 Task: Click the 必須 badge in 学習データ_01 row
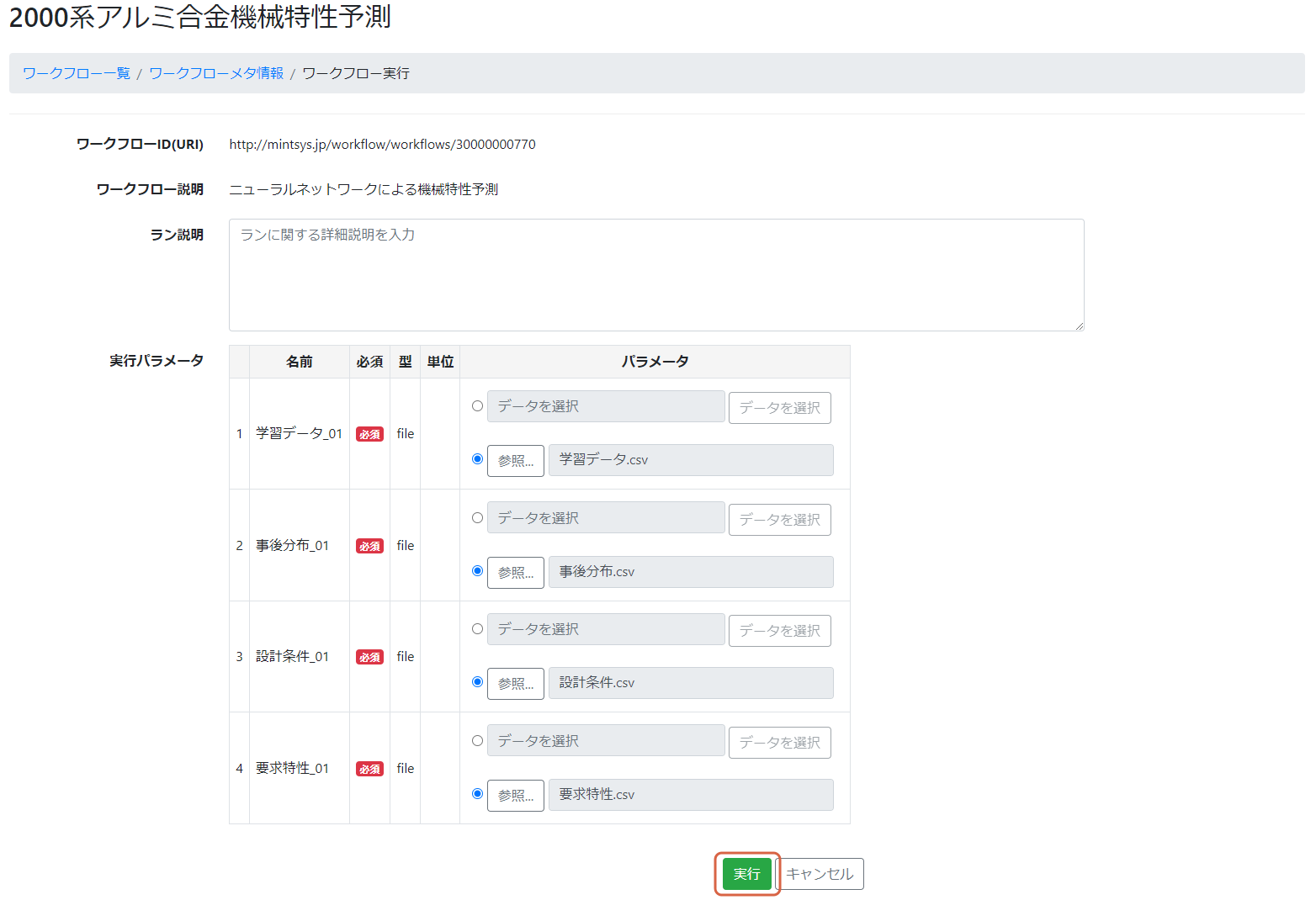point(369,434)
